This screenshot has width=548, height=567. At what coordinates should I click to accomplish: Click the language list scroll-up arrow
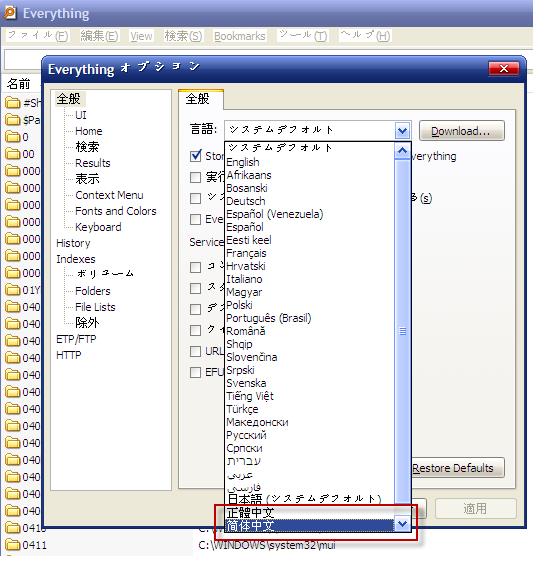click(402, 150)
